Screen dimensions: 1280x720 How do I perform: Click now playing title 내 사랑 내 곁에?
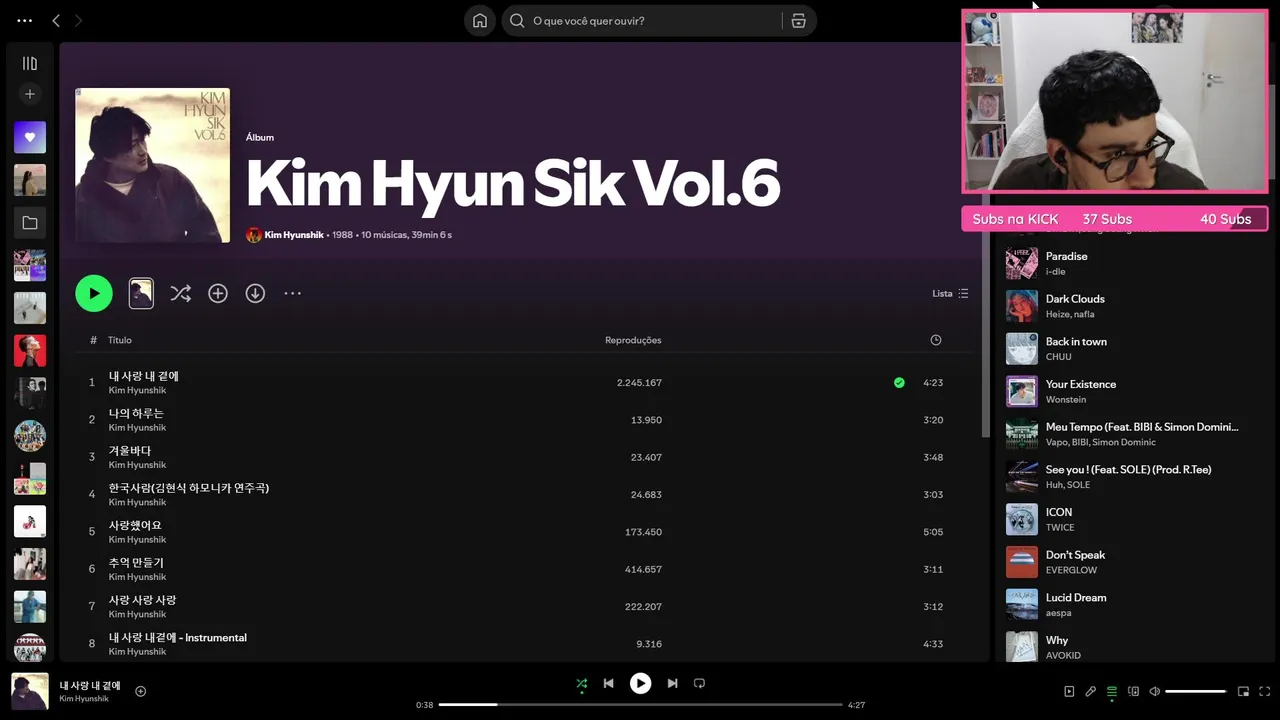[x=90, y=685]
